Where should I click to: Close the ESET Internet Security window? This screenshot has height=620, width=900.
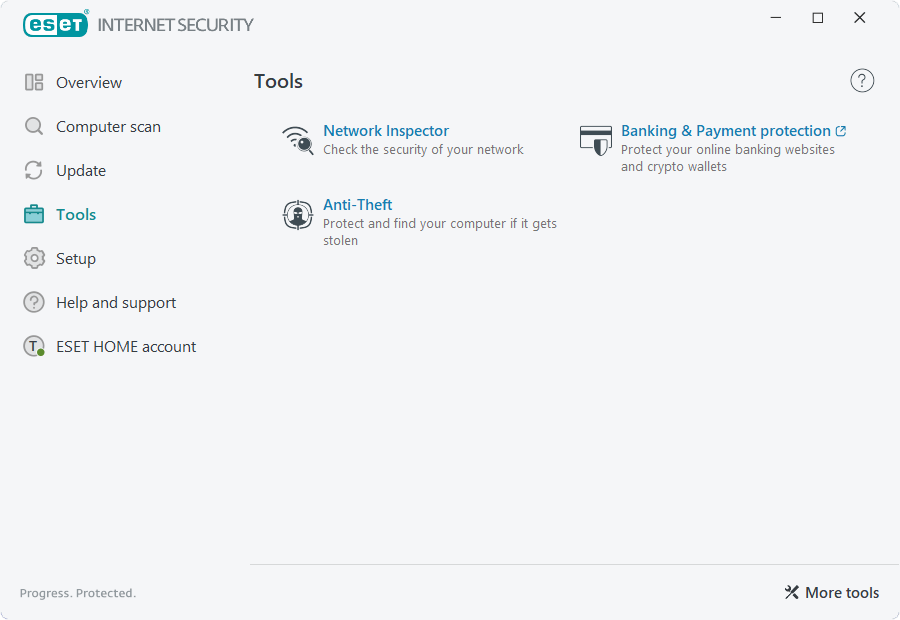tap(860, 18)
